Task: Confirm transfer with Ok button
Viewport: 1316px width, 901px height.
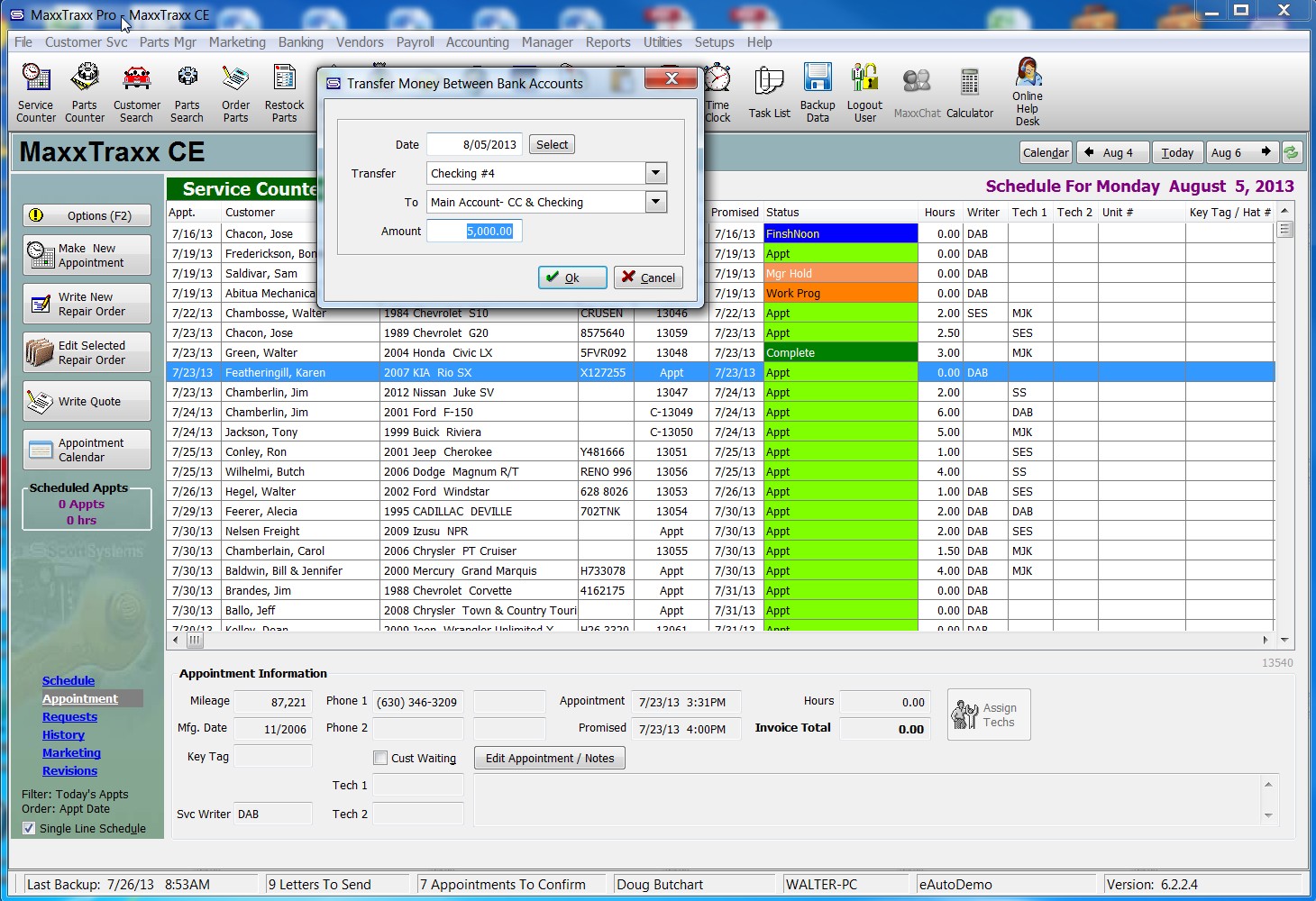Action: tap(572, 278)
